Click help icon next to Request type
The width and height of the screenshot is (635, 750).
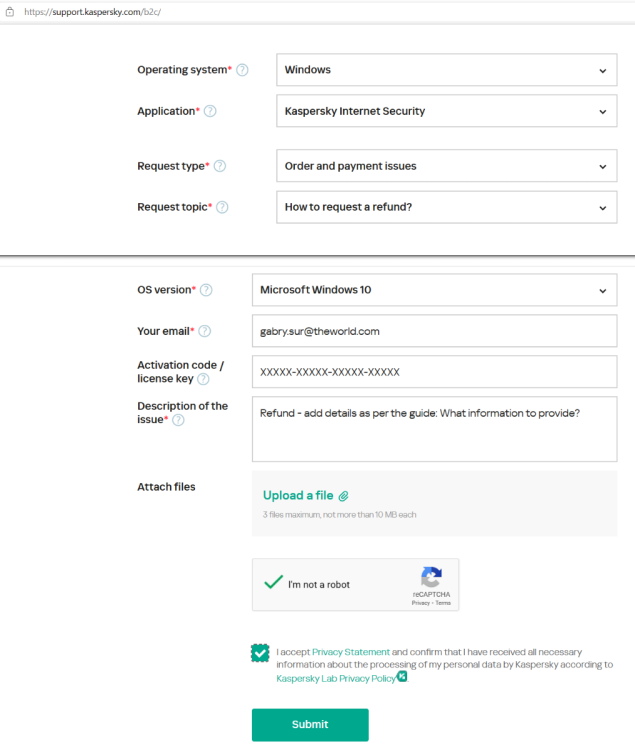coord(220,166)
